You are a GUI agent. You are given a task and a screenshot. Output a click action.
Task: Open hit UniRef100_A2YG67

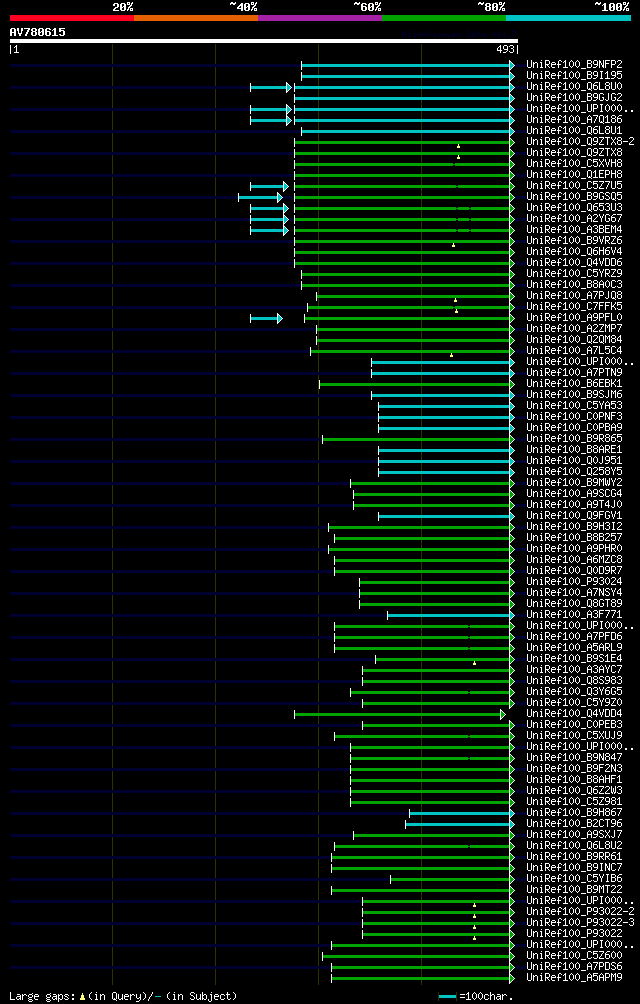click(x=574, y=218)
